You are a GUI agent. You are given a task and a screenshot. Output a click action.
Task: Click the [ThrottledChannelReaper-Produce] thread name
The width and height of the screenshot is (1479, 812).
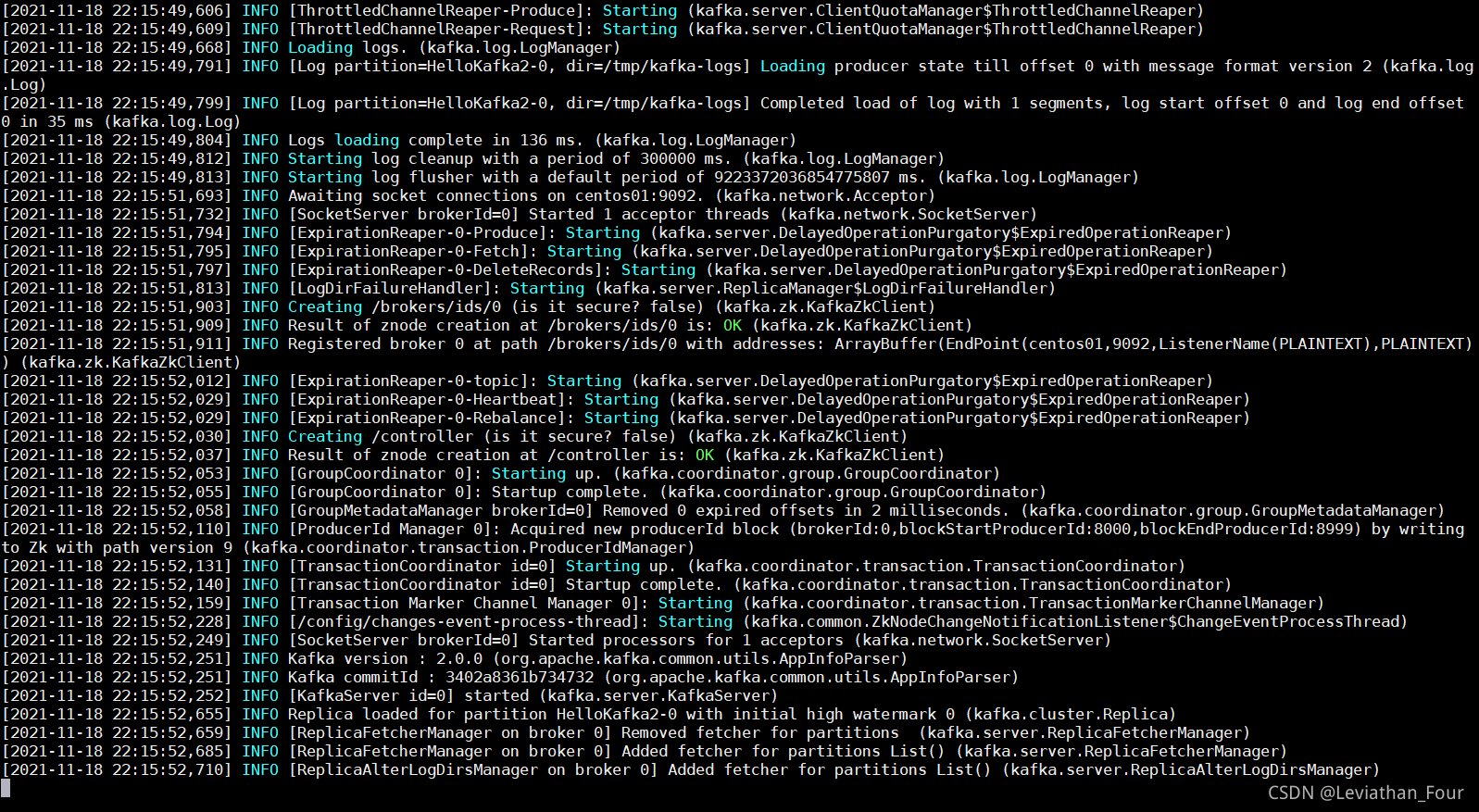coord(436,11)
